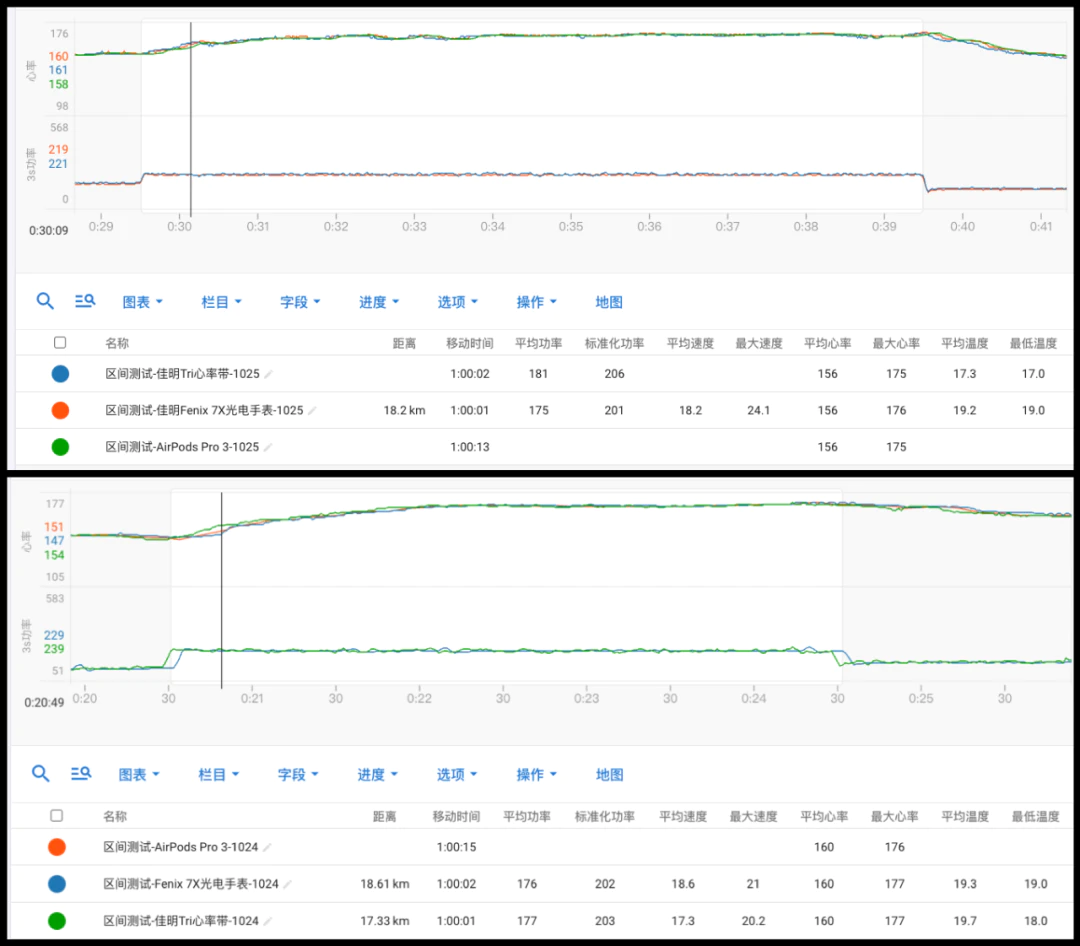Screen dimensions: 1080x946
Task: Click the blue color dot for 佳明Tri心率带-1025
Action: 60,374
